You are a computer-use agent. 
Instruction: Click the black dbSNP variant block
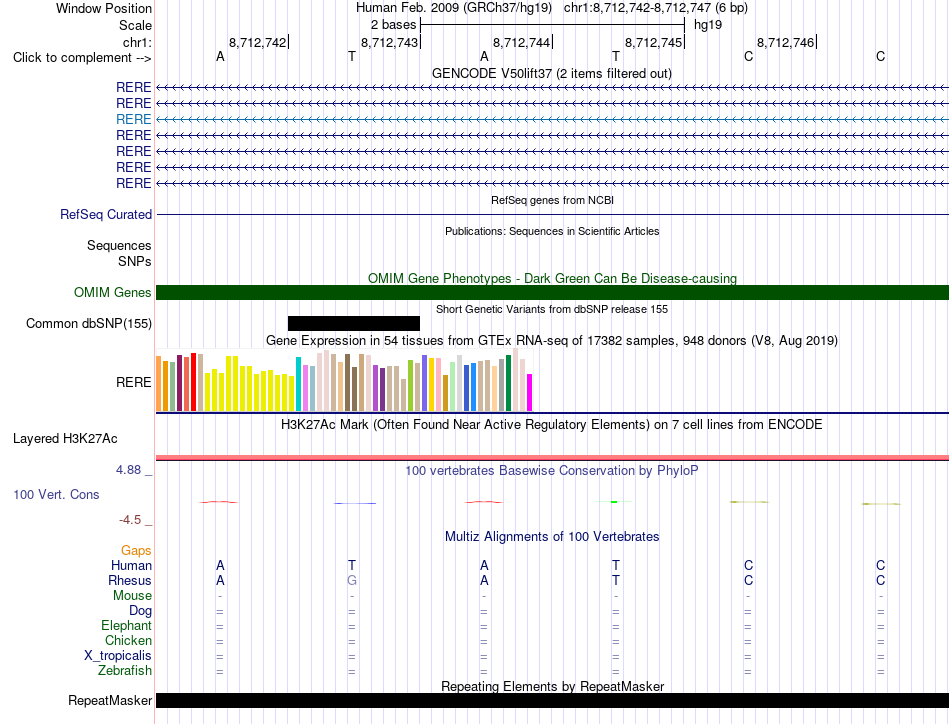tap(354, 324)
